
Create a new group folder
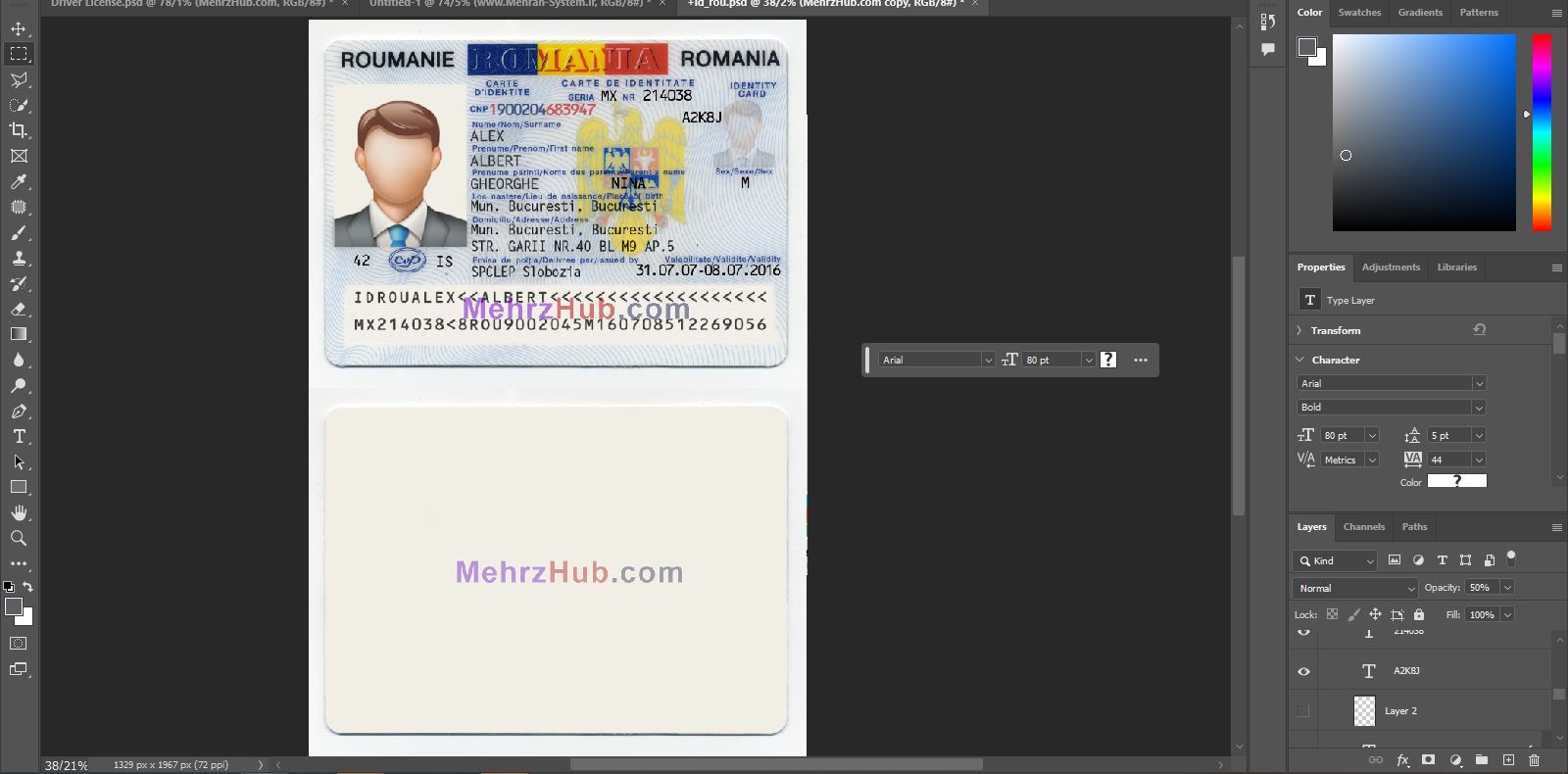click(1482, 760)
